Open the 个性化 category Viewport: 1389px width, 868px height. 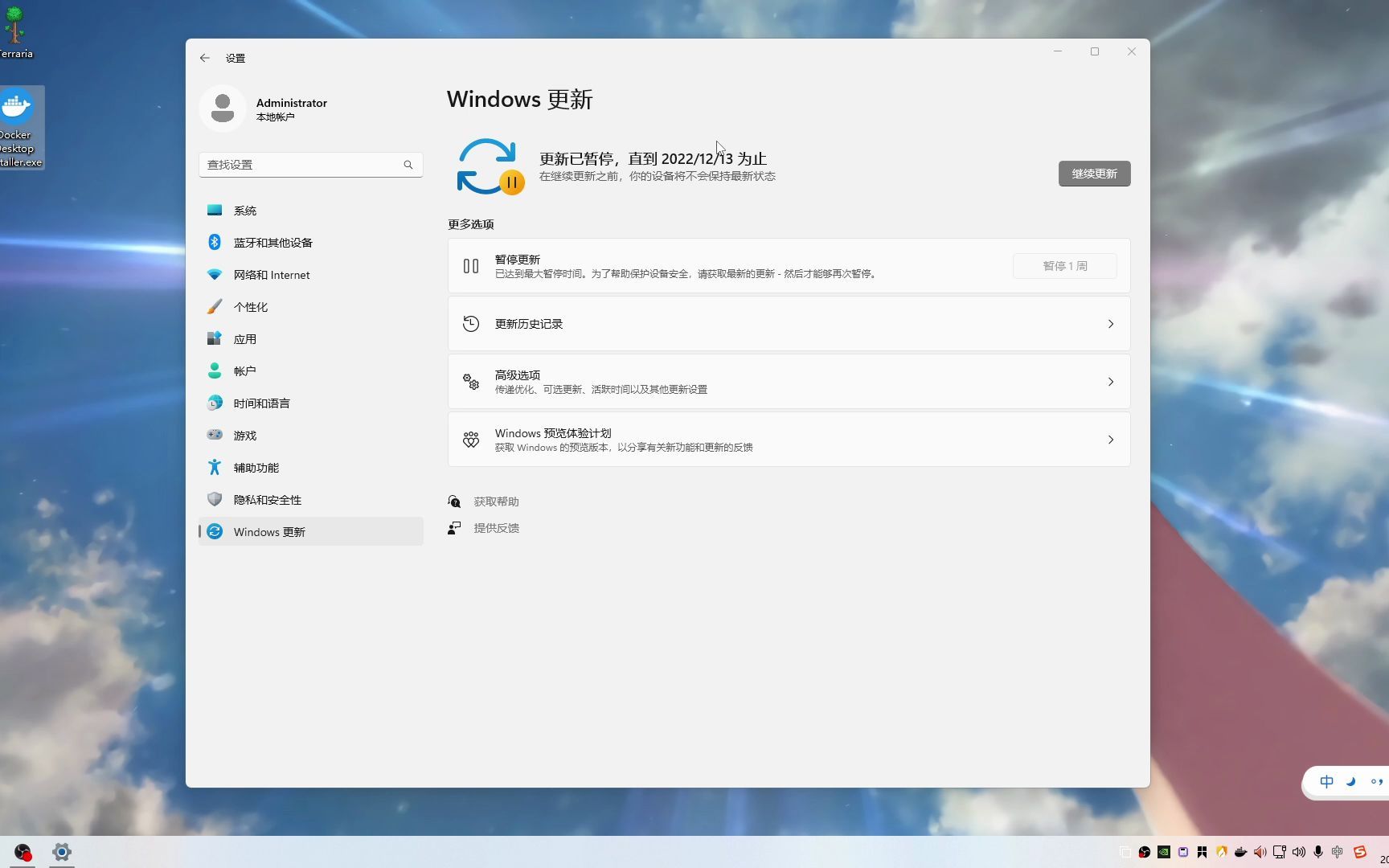pyautogui.click(x=310, y=307)
